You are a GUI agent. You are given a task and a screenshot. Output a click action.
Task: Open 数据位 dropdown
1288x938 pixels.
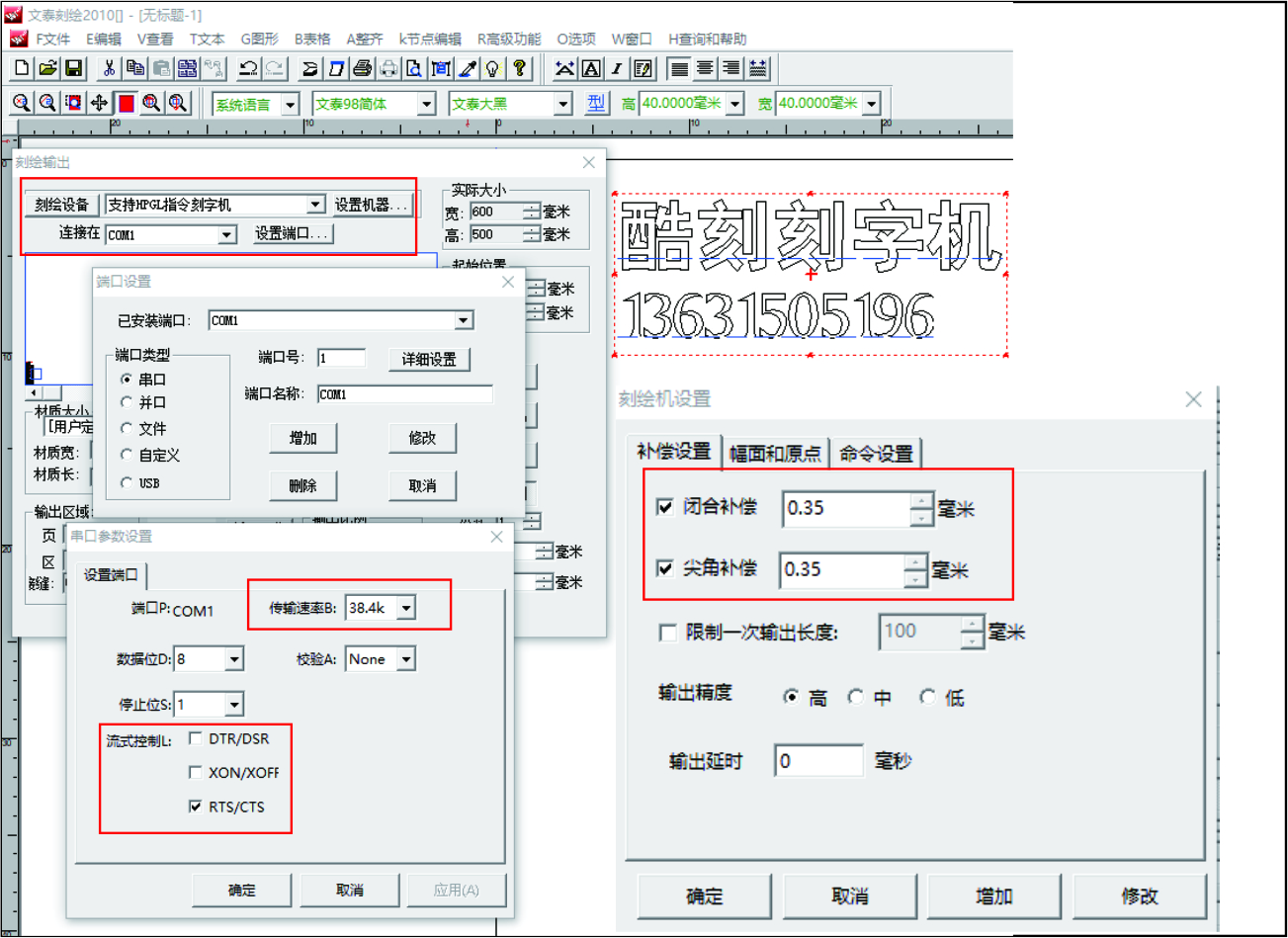pyautogui.click(x=234, y=659)
